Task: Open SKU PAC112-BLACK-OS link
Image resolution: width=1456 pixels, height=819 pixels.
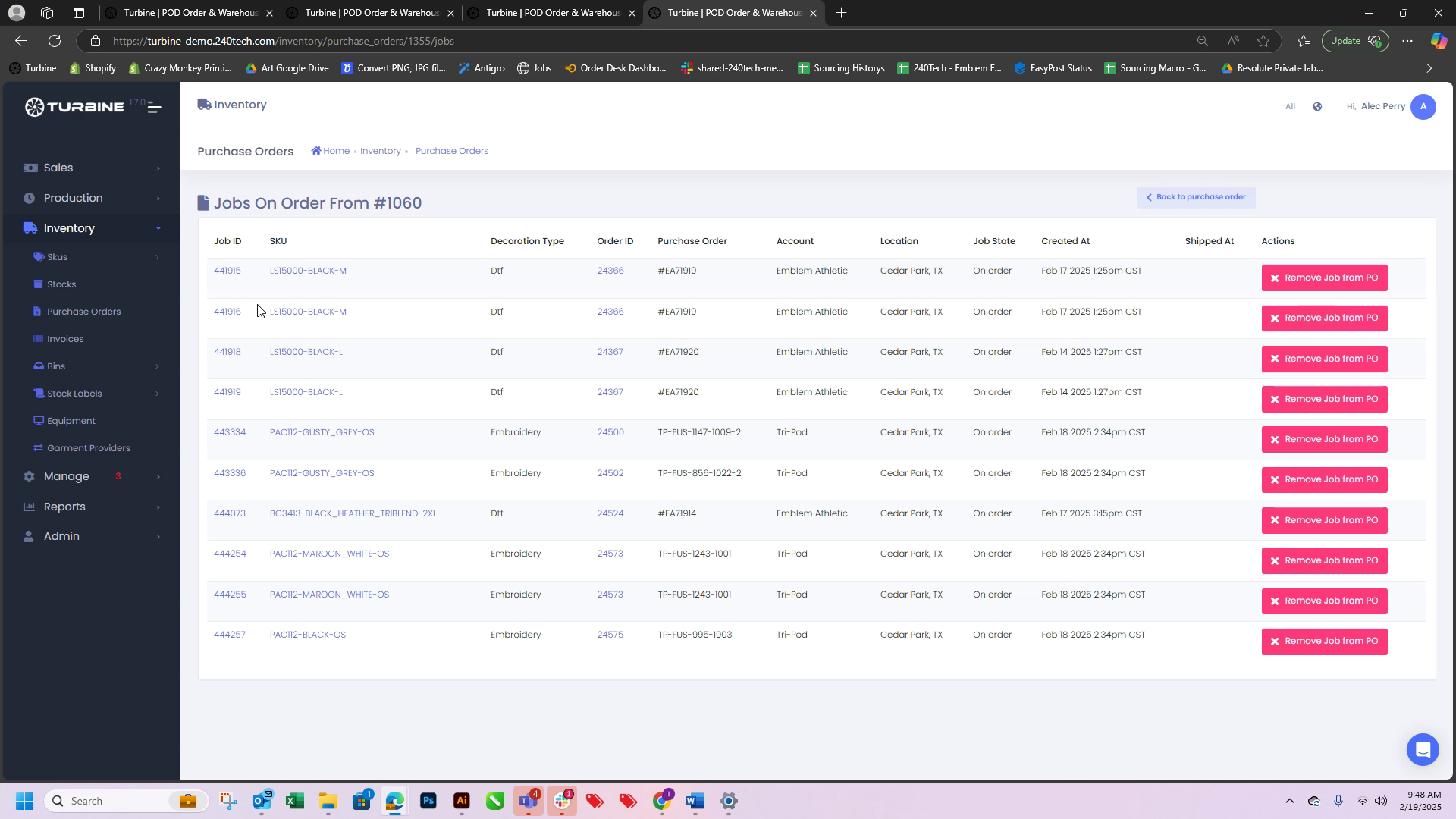Action: pos(307,635)
